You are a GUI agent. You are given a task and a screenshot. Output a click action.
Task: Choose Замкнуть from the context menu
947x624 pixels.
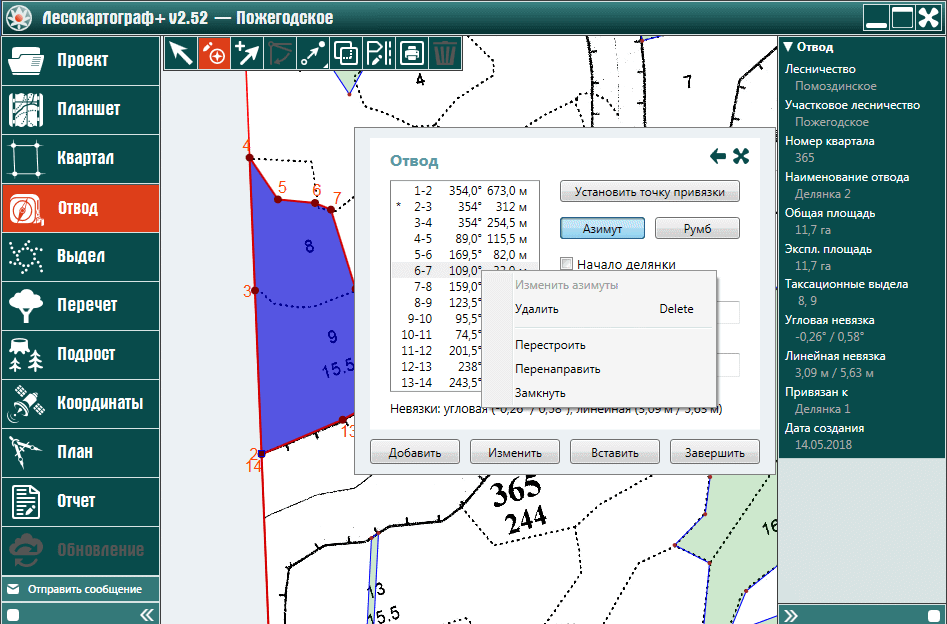(x=540, y=393)
